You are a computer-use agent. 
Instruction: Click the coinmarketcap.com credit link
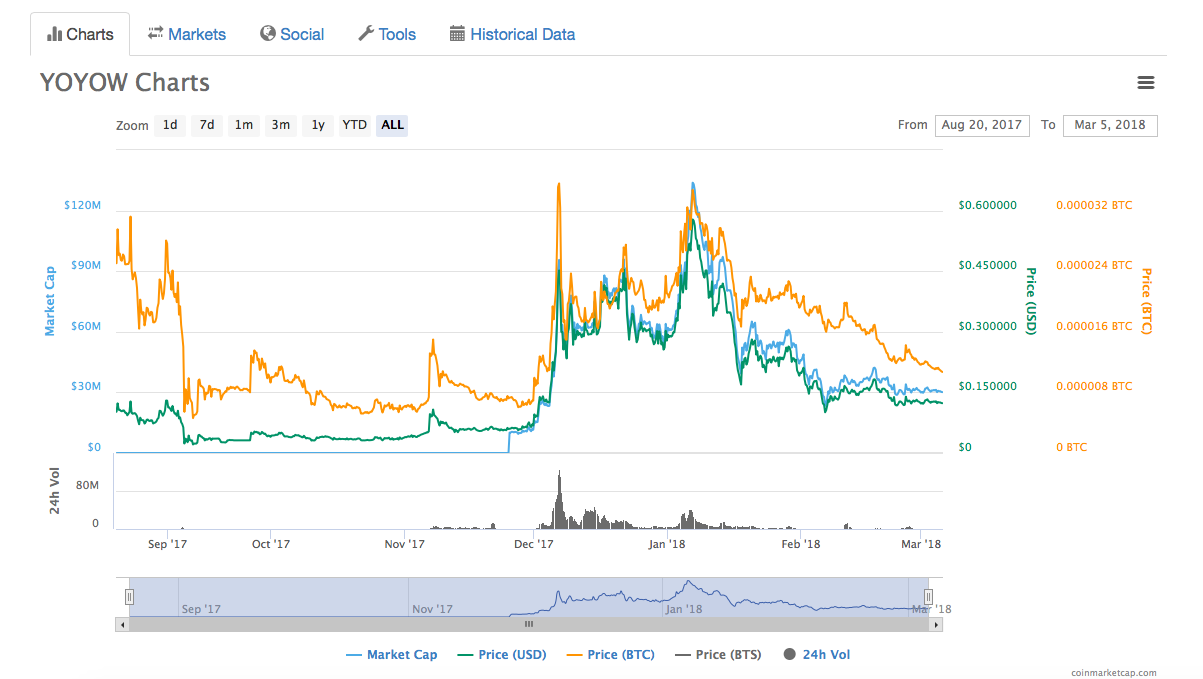click(x=1113, y=673)
